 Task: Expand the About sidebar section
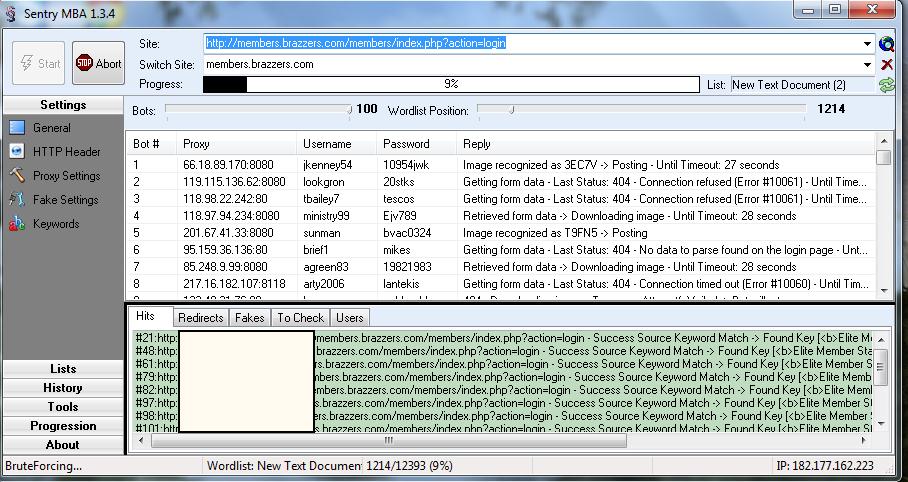[x=63, y=445]
